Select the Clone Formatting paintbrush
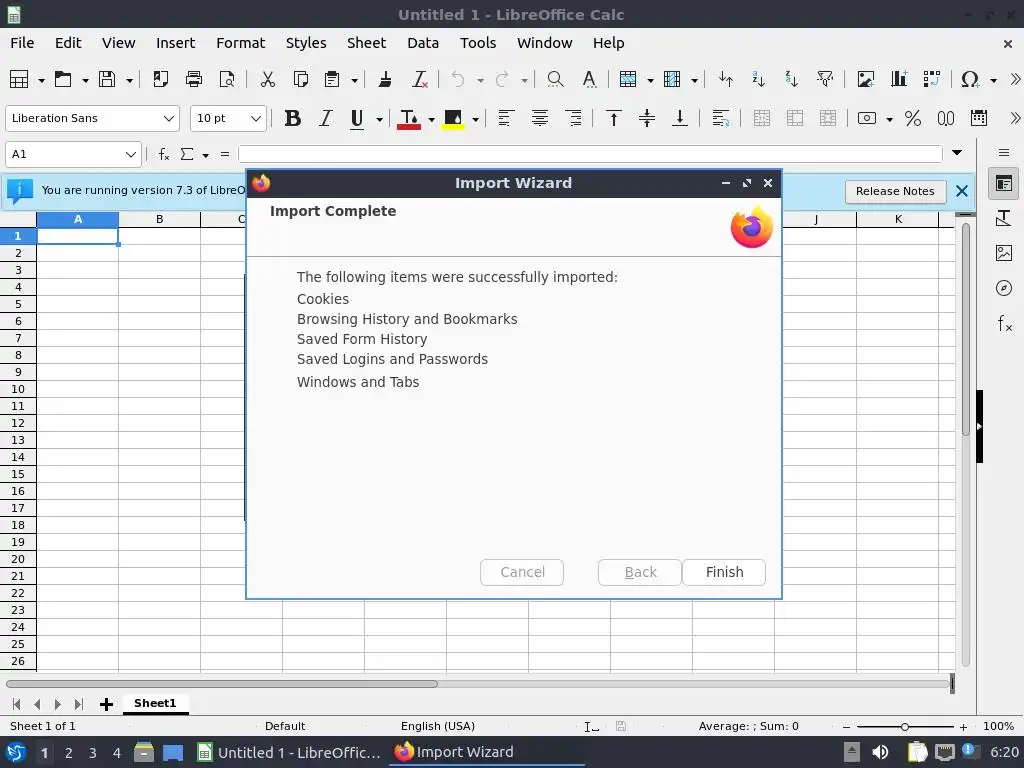Viewport: 1024px width, 768px height. tap(385, 80)
